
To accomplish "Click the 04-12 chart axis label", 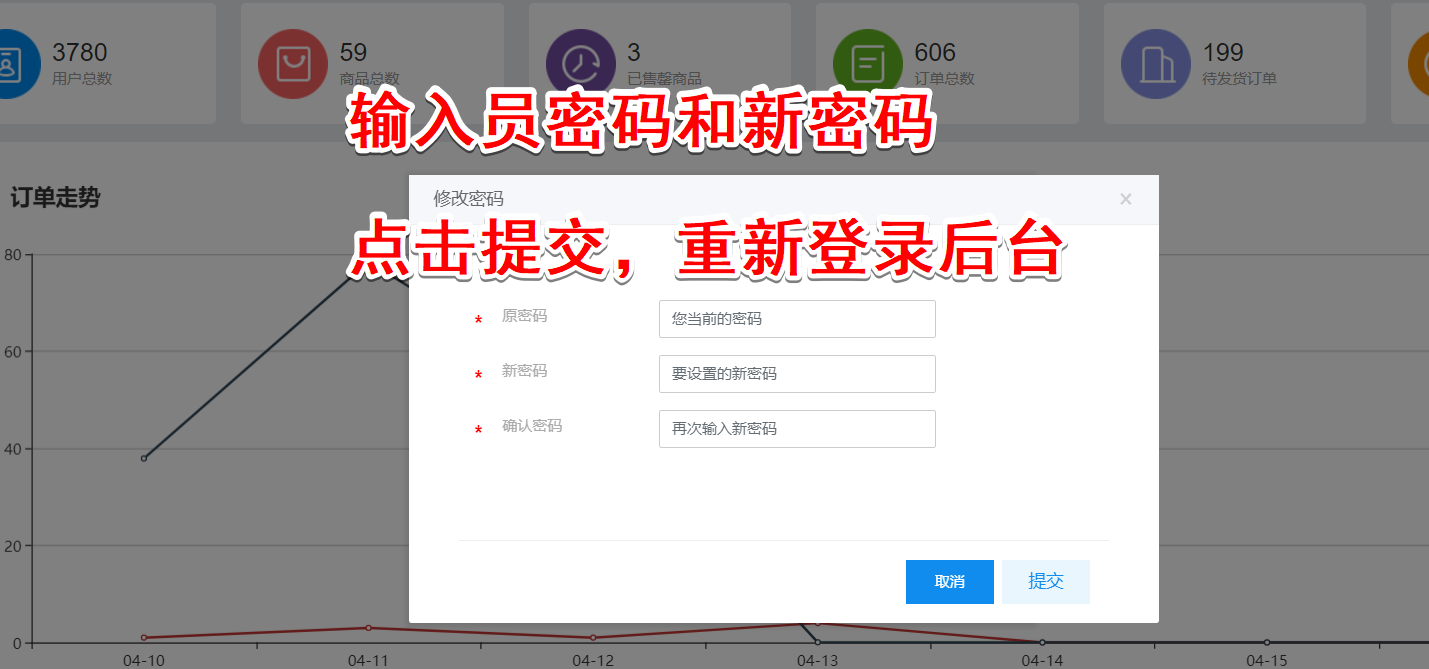I will pos(593,661).
